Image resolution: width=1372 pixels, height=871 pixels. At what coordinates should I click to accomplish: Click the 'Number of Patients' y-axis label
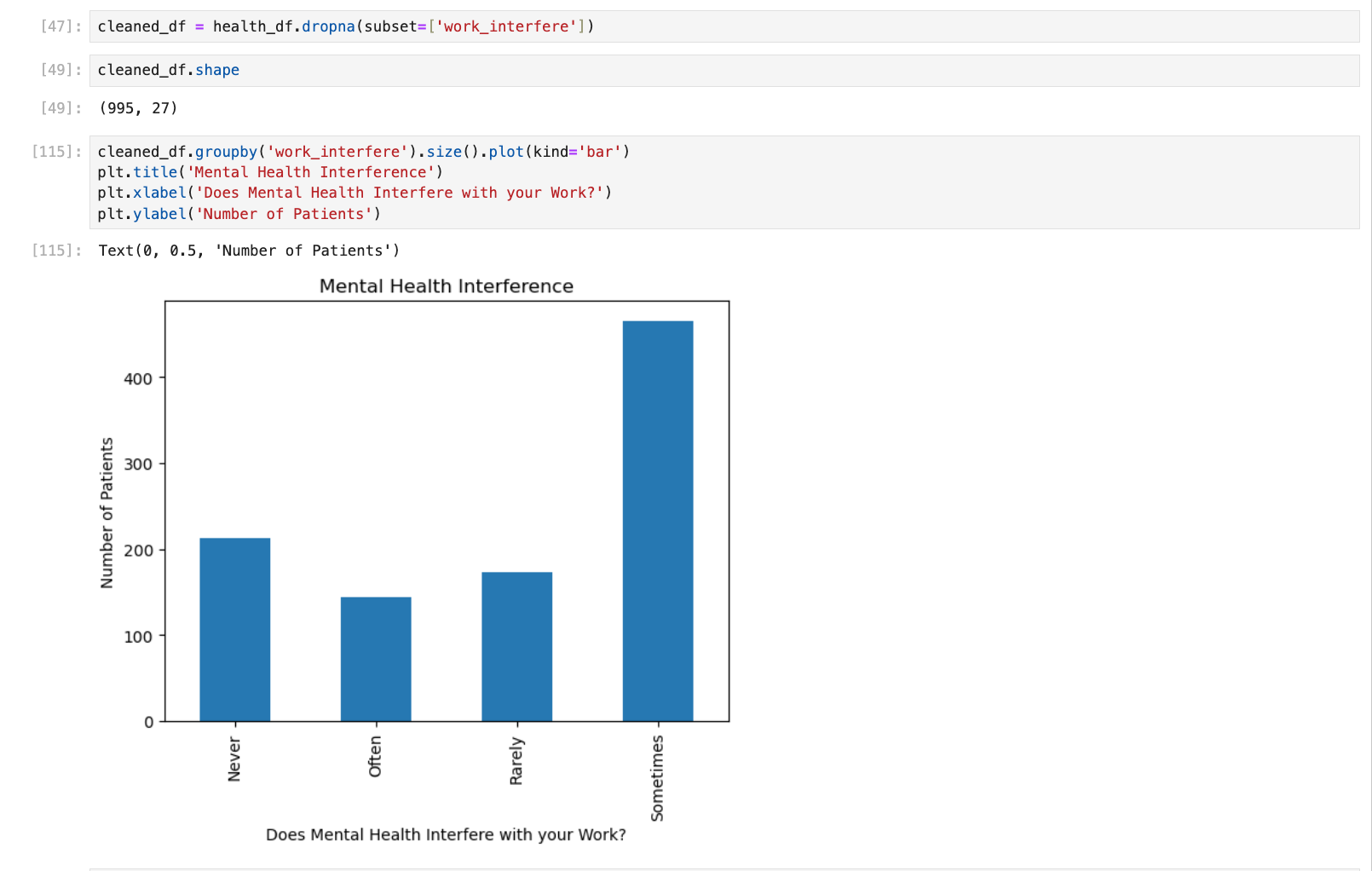[107, 512]
